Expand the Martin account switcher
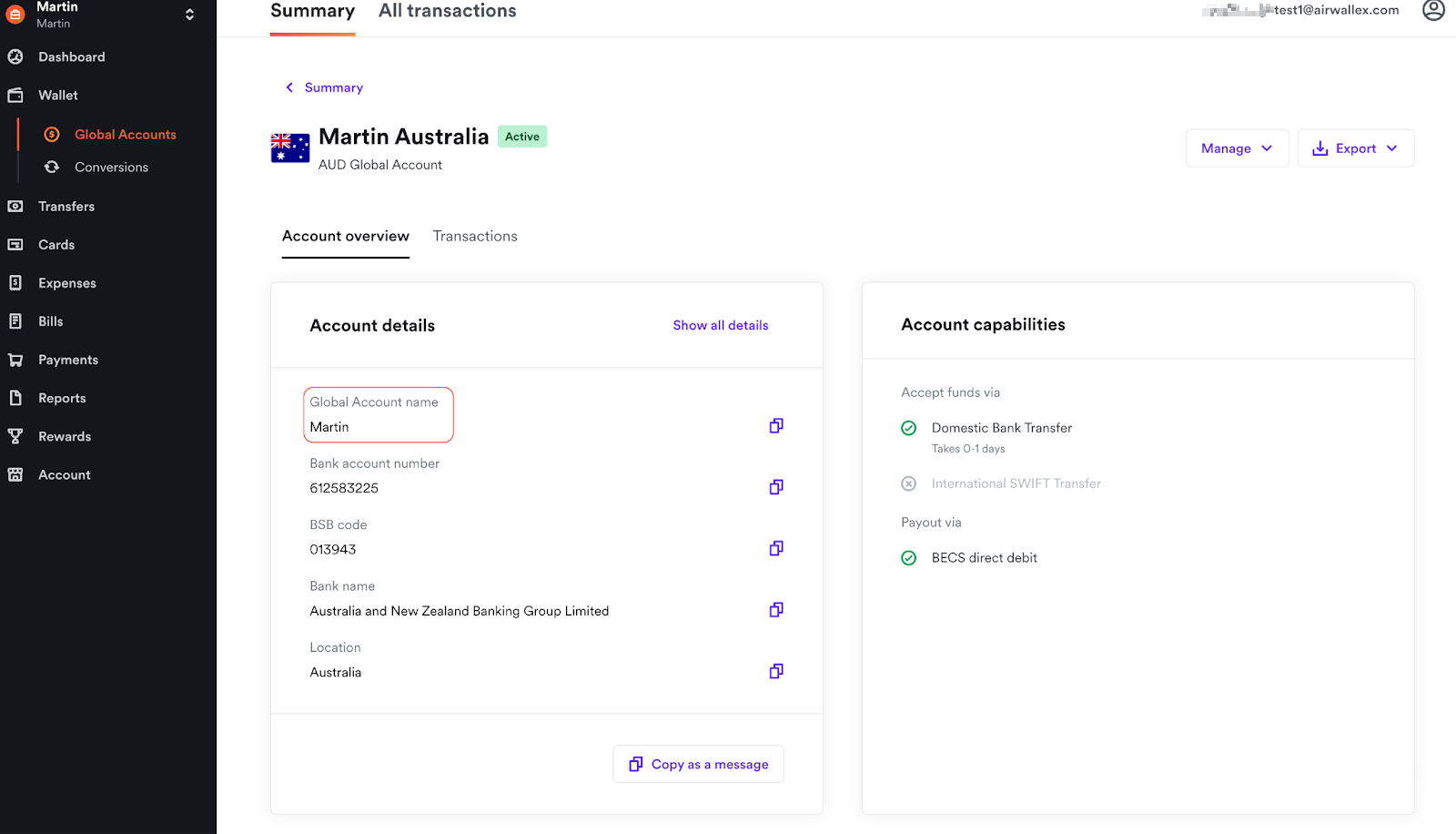 tap(189, 15)
